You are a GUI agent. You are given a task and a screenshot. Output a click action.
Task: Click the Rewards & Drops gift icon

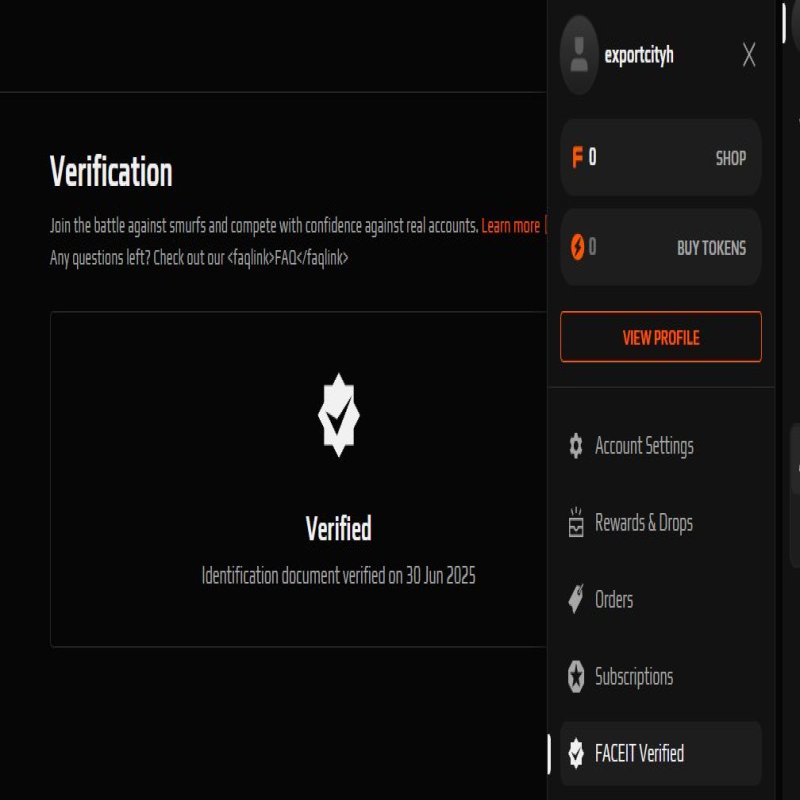tap(574, 523)
